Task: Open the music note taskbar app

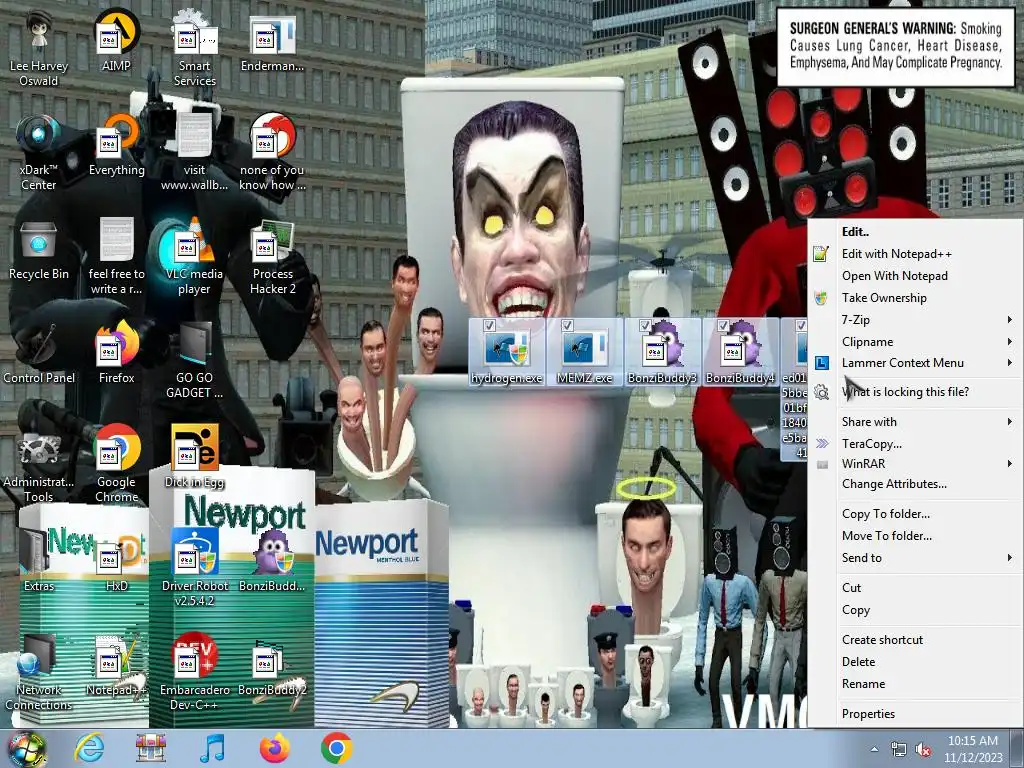Action: [x=213, y=748]
